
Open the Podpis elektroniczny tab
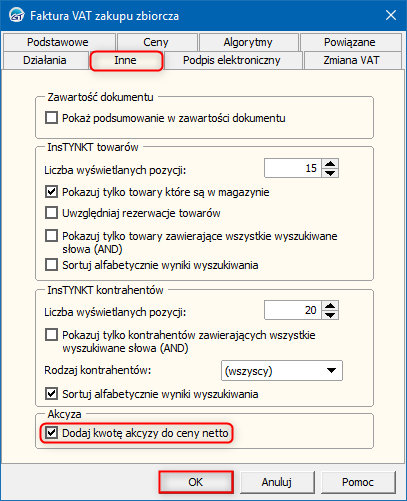pos(232,60)
